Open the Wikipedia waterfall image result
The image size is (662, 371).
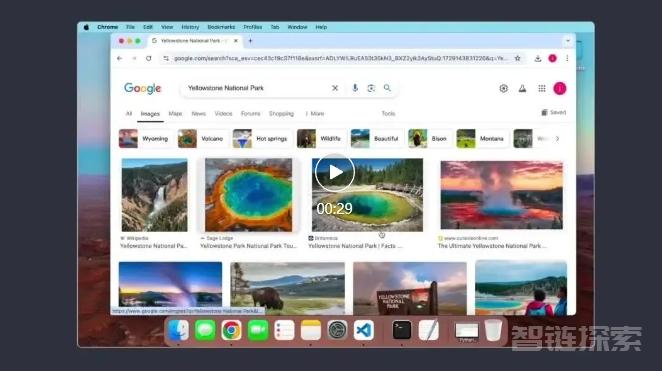click(155, 195)
